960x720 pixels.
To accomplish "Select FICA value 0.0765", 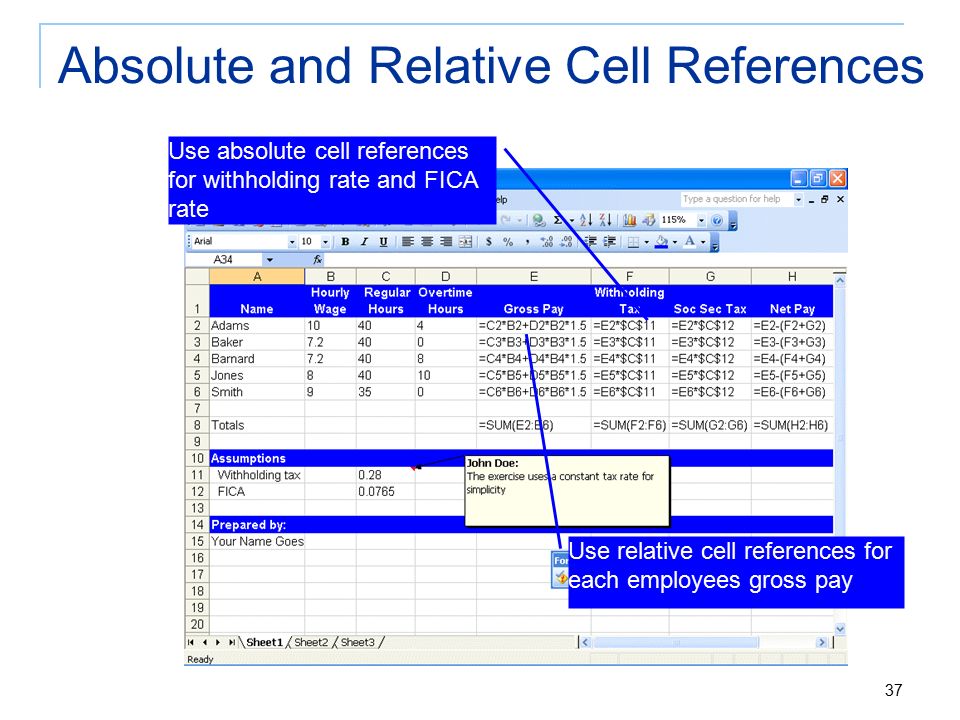I will (x=386, y=492).
